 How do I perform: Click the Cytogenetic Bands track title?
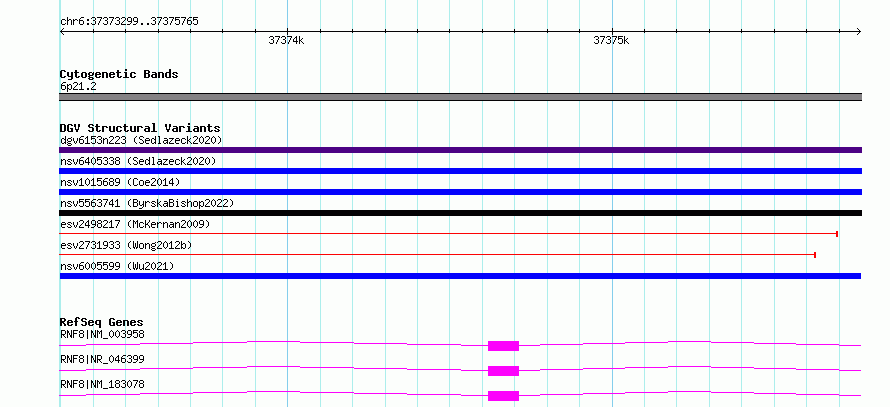click(119, 74)
